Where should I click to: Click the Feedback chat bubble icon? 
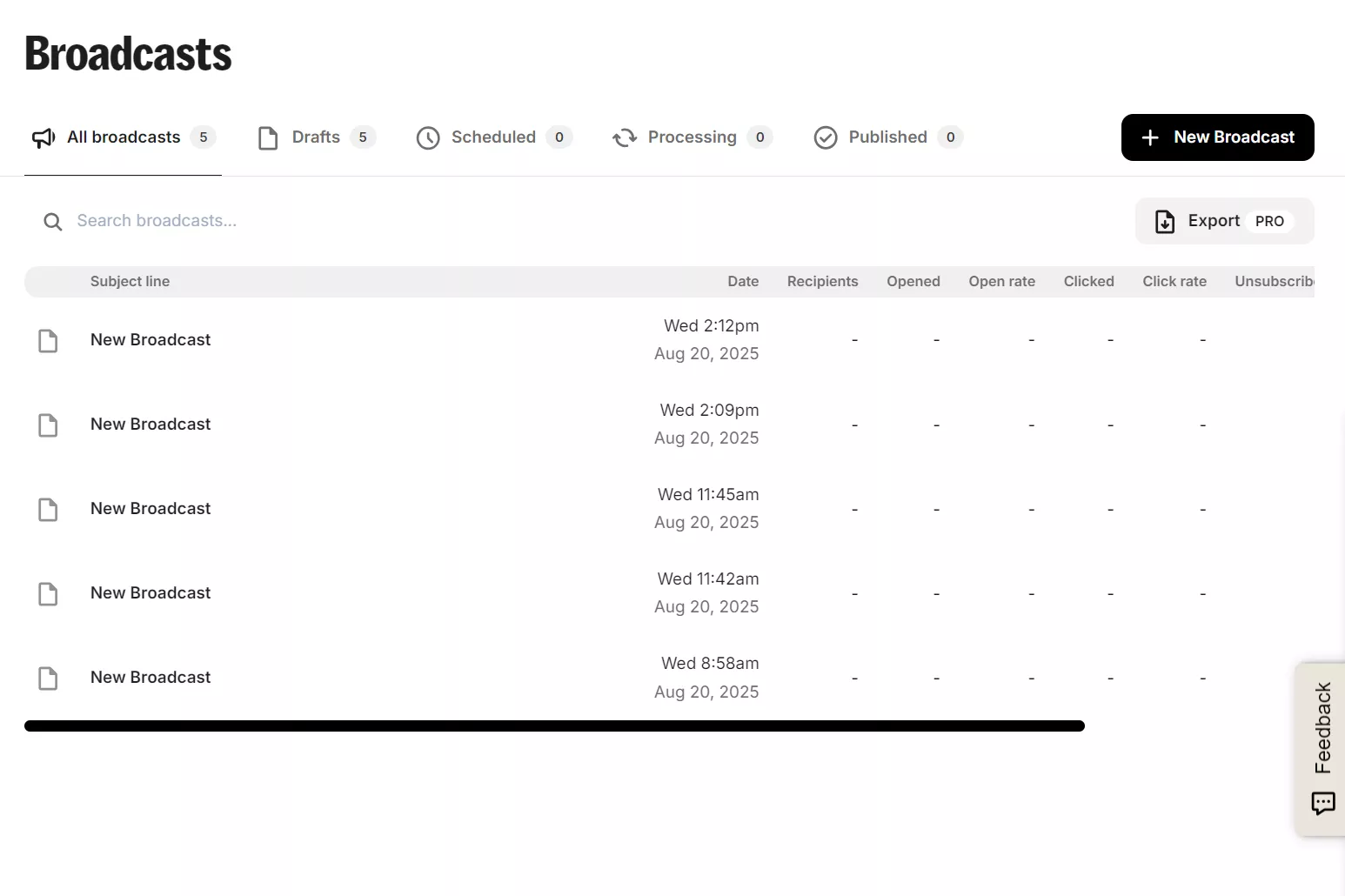pos(1322,803)
